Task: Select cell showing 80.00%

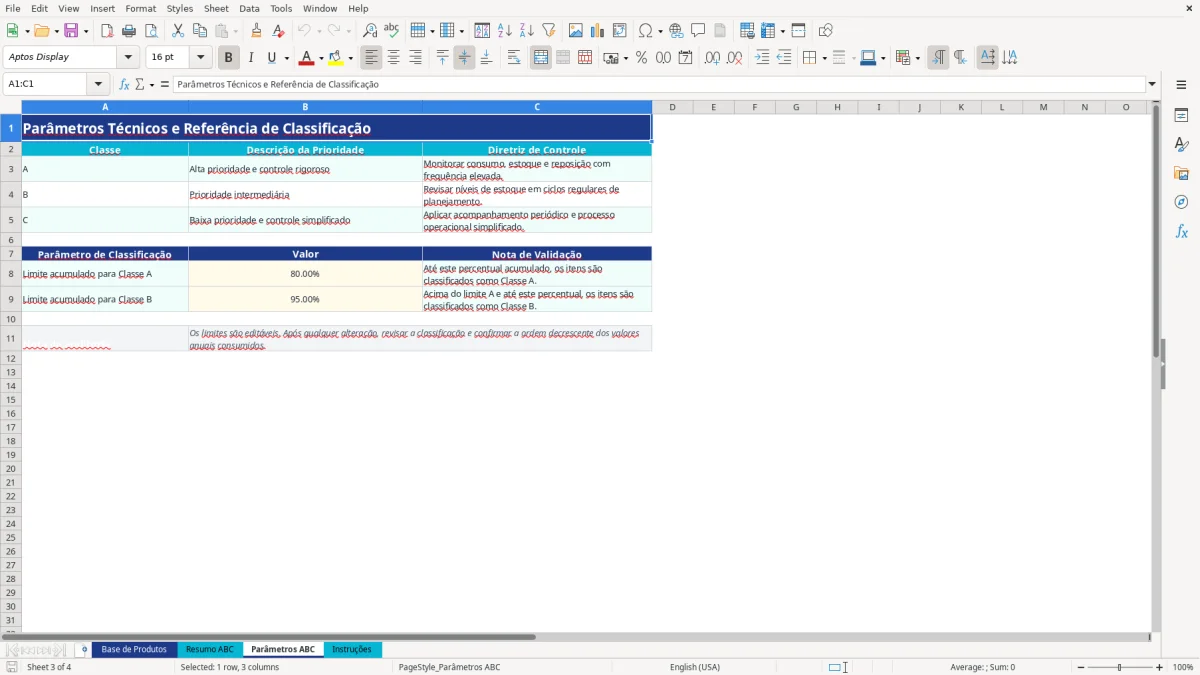Action: [x=305, y=274]
